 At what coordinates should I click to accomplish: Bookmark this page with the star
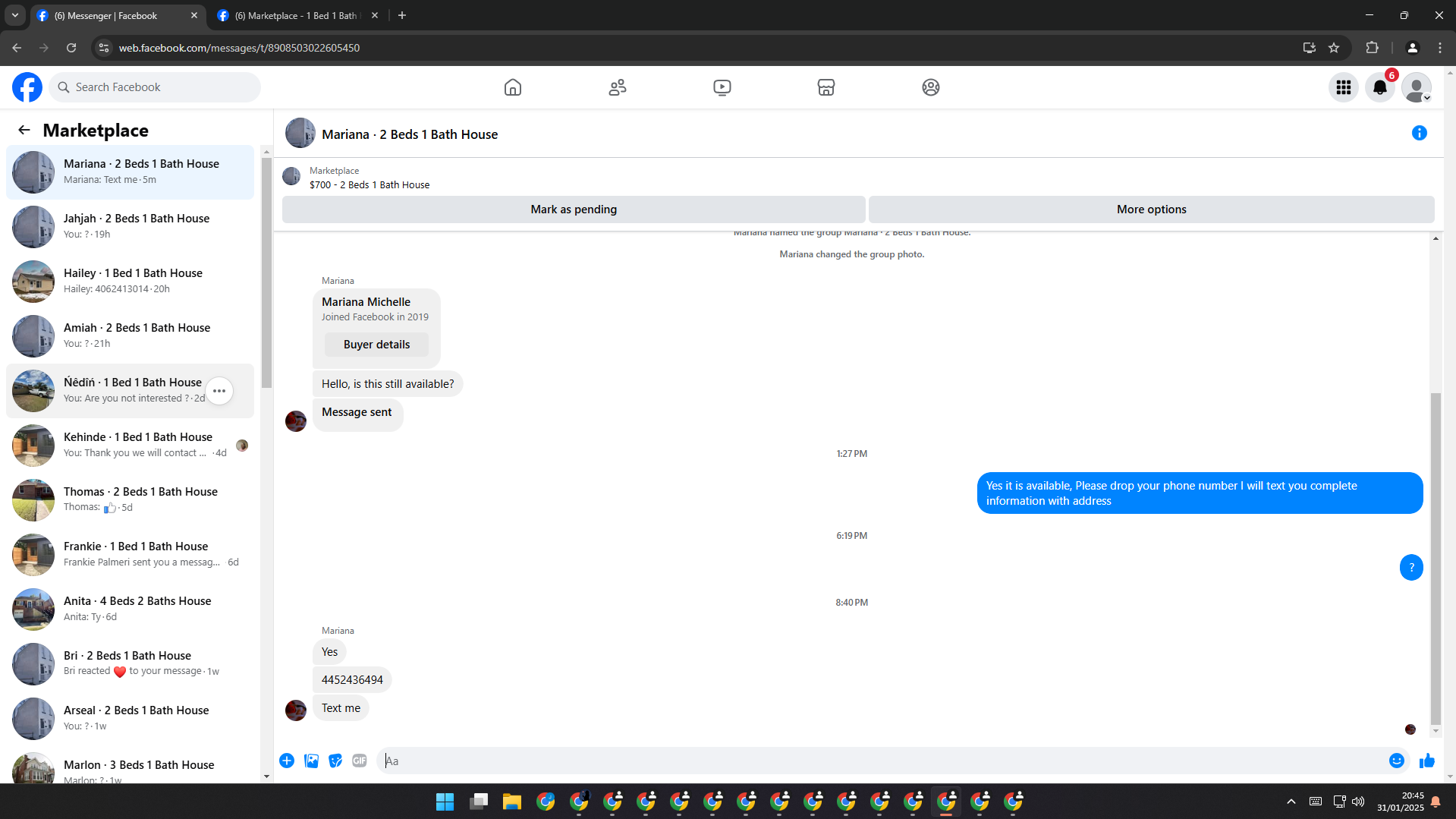pyautogui.click(x=1334, y=48)
